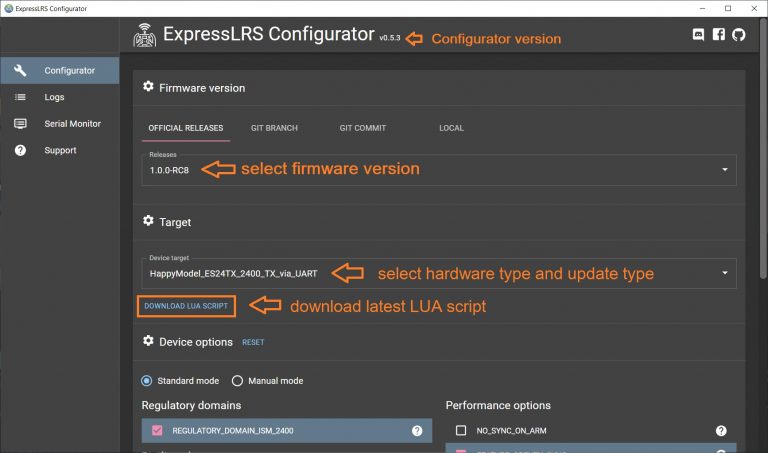Switch to the LOCAL tab
This screenshot has height=453, width=768.
coord(451,128)
